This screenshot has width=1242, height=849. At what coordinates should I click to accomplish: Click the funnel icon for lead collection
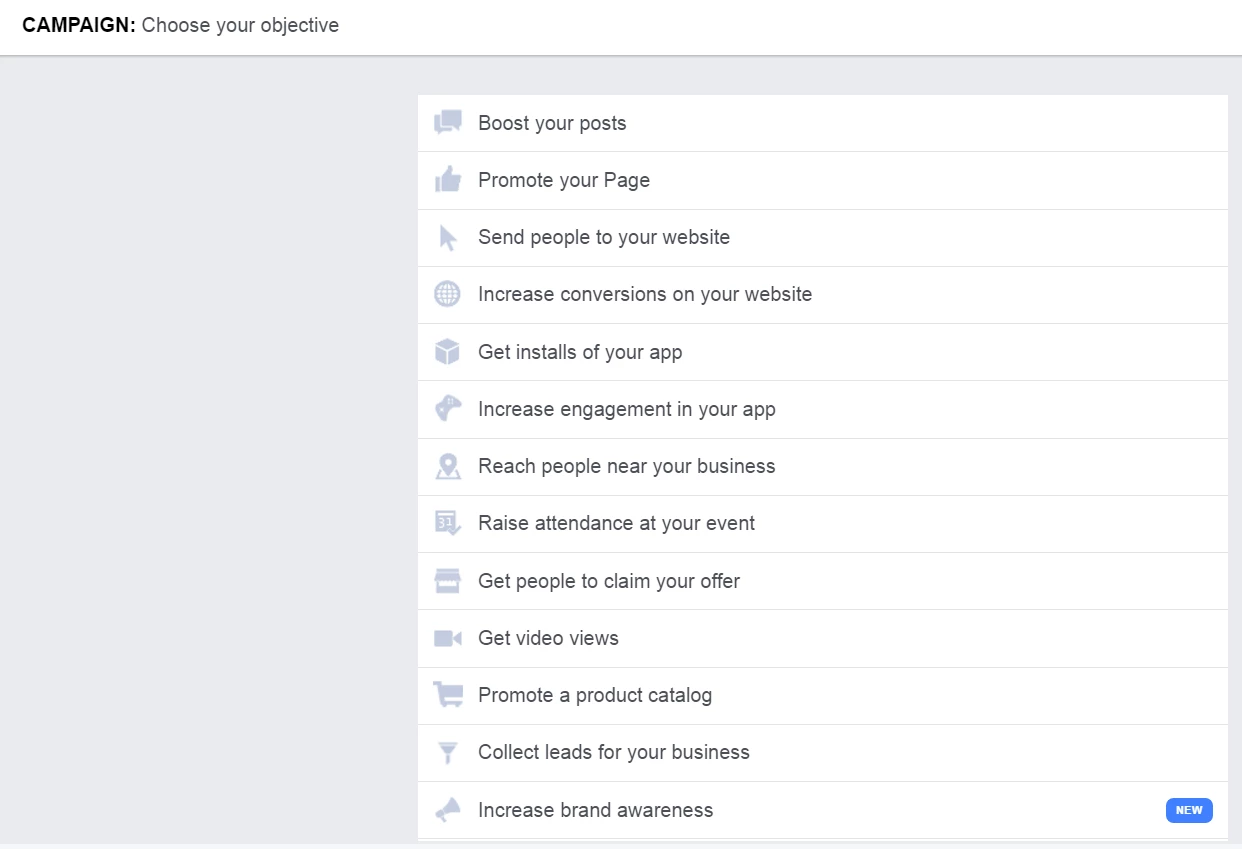tap(447, 751)
